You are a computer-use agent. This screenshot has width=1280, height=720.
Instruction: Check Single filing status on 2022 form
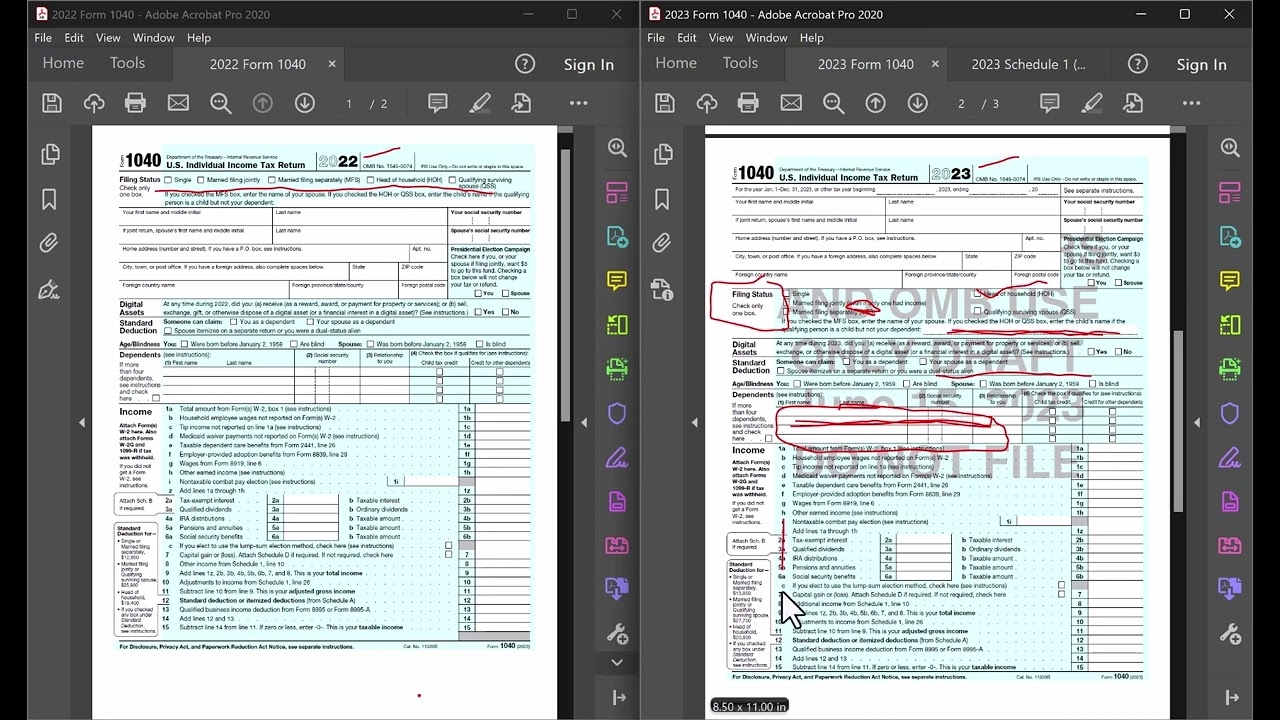coord(168,180)
